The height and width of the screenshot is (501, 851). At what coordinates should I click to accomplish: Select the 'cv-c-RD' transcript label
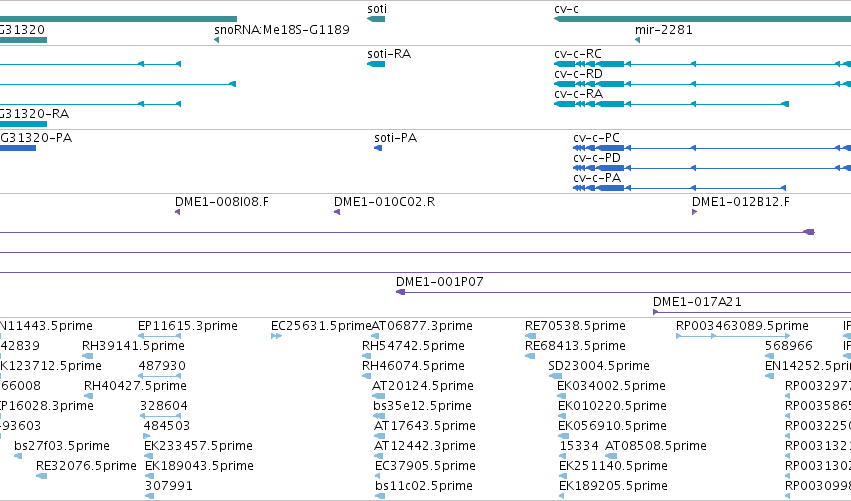point(578,74)
